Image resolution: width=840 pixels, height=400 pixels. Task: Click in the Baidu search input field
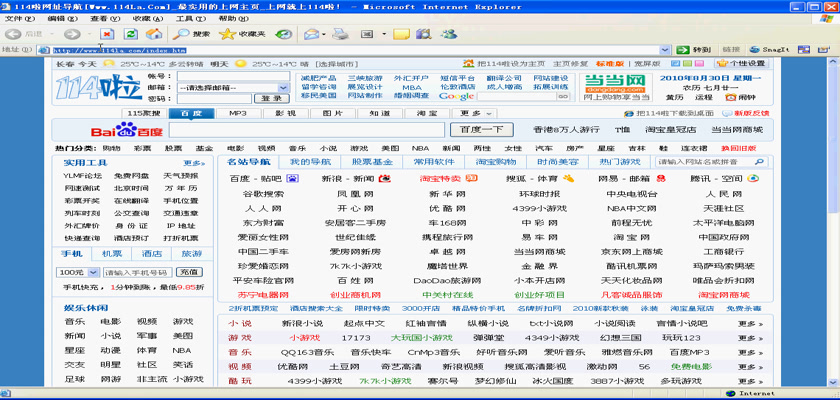tap(307, 130)
